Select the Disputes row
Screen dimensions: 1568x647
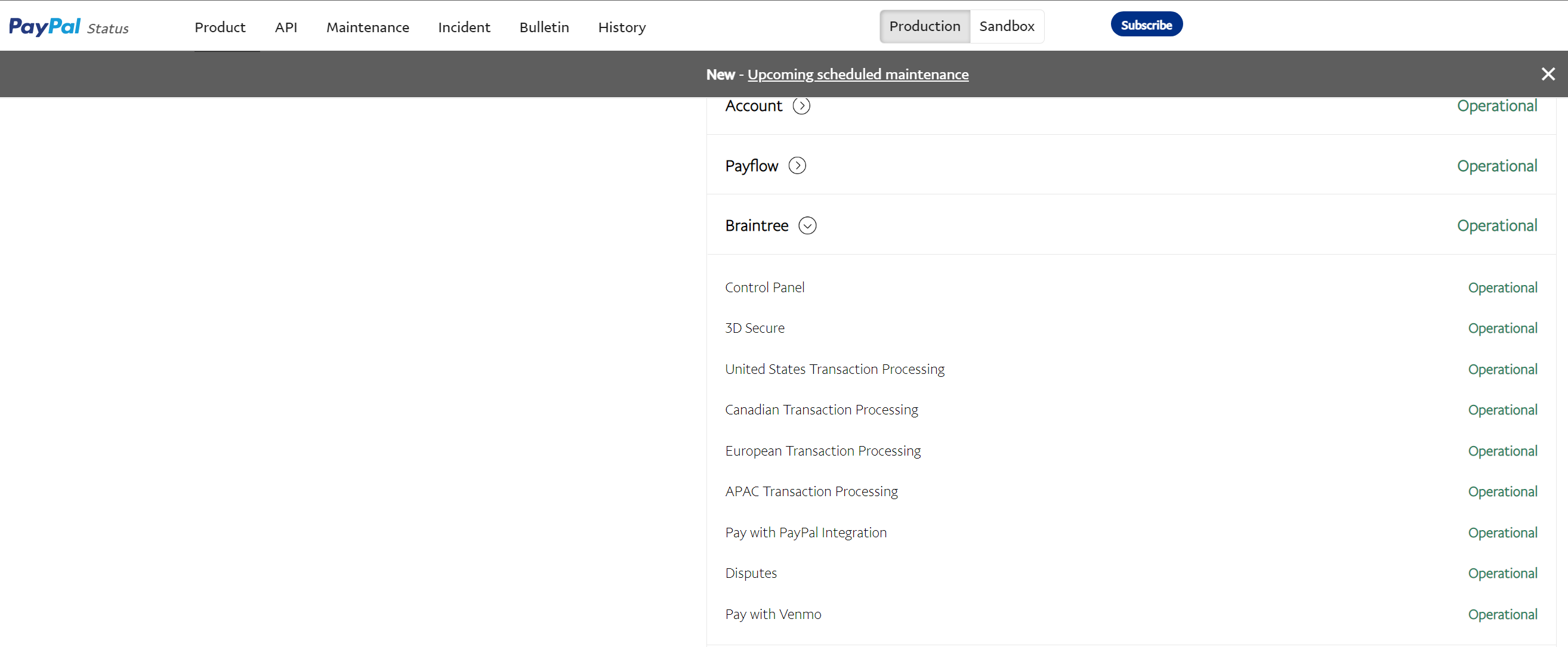point(1131,574)
